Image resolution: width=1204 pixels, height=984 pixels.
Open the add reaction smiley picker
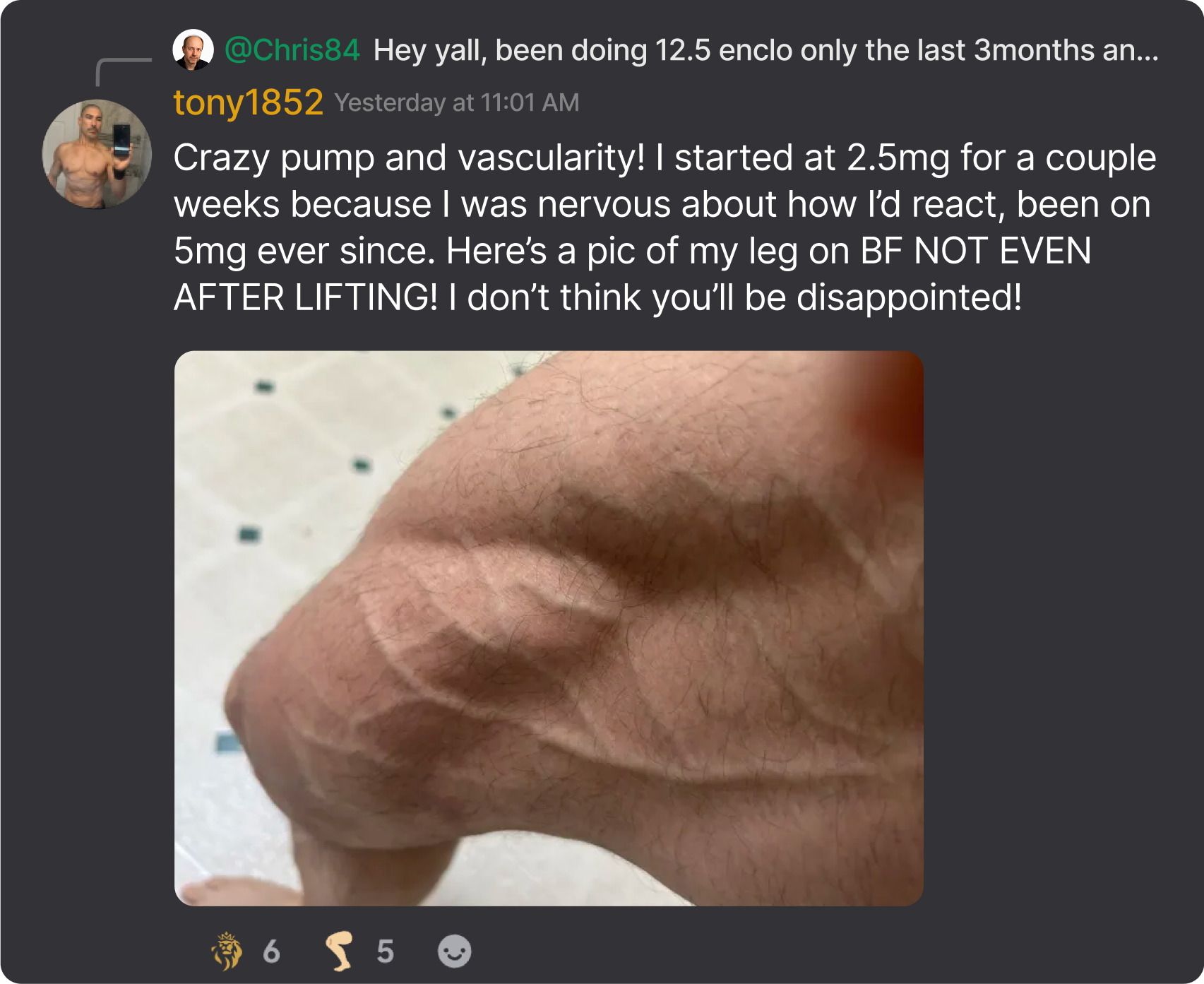coord(454,952)
